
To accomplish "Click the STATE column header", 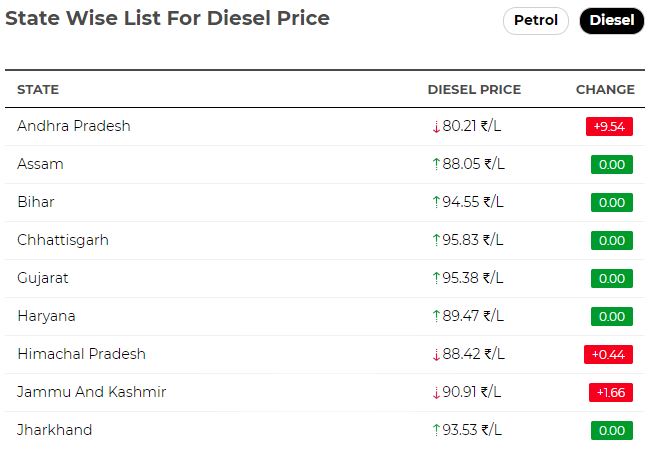I will (x=38, y=89).
